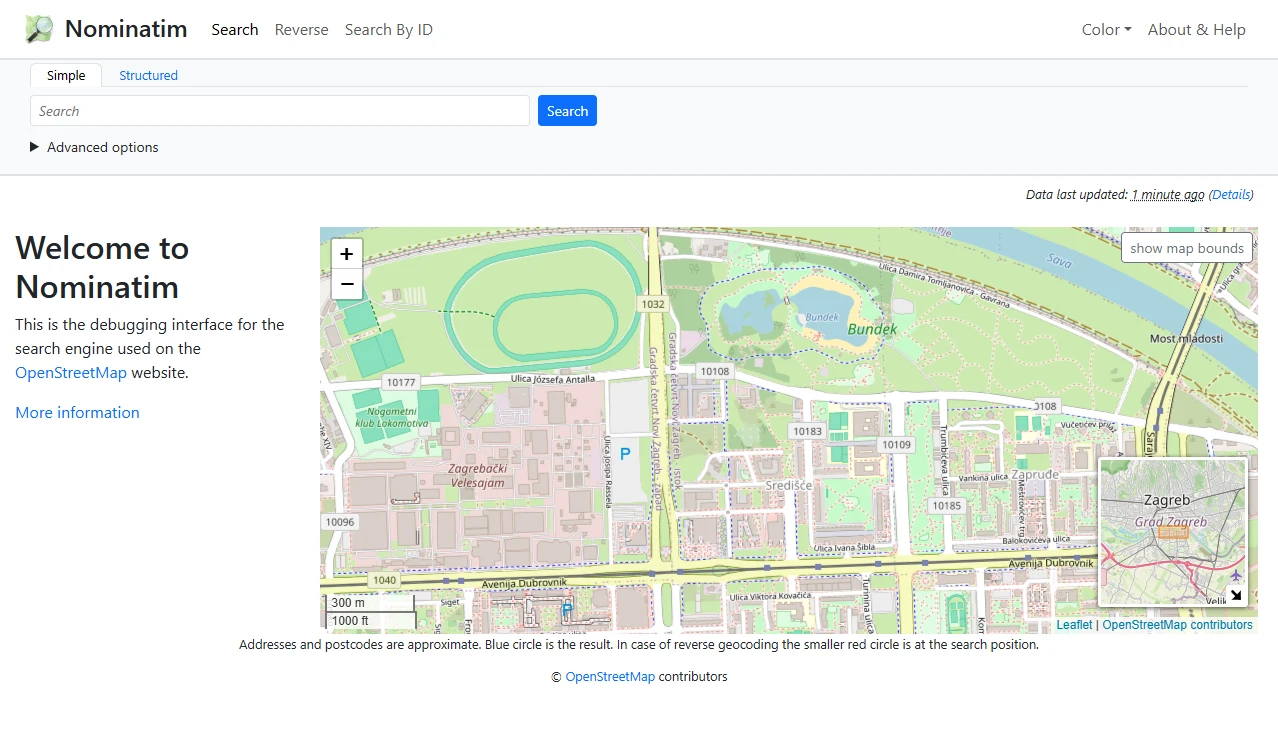Open About & Help page

tap(1197, 30)
